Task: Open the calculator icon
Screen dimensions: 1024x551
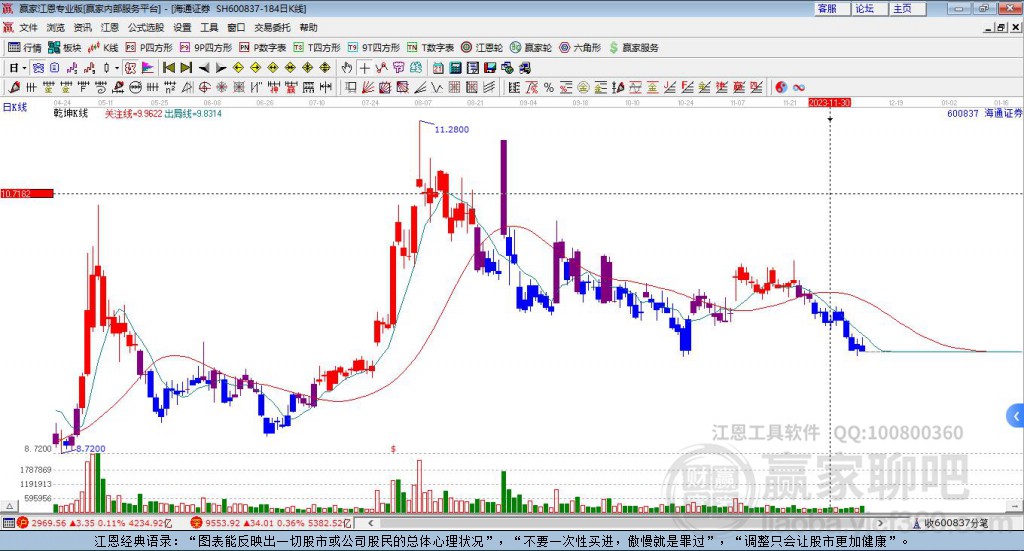Action: coord(455,68)
